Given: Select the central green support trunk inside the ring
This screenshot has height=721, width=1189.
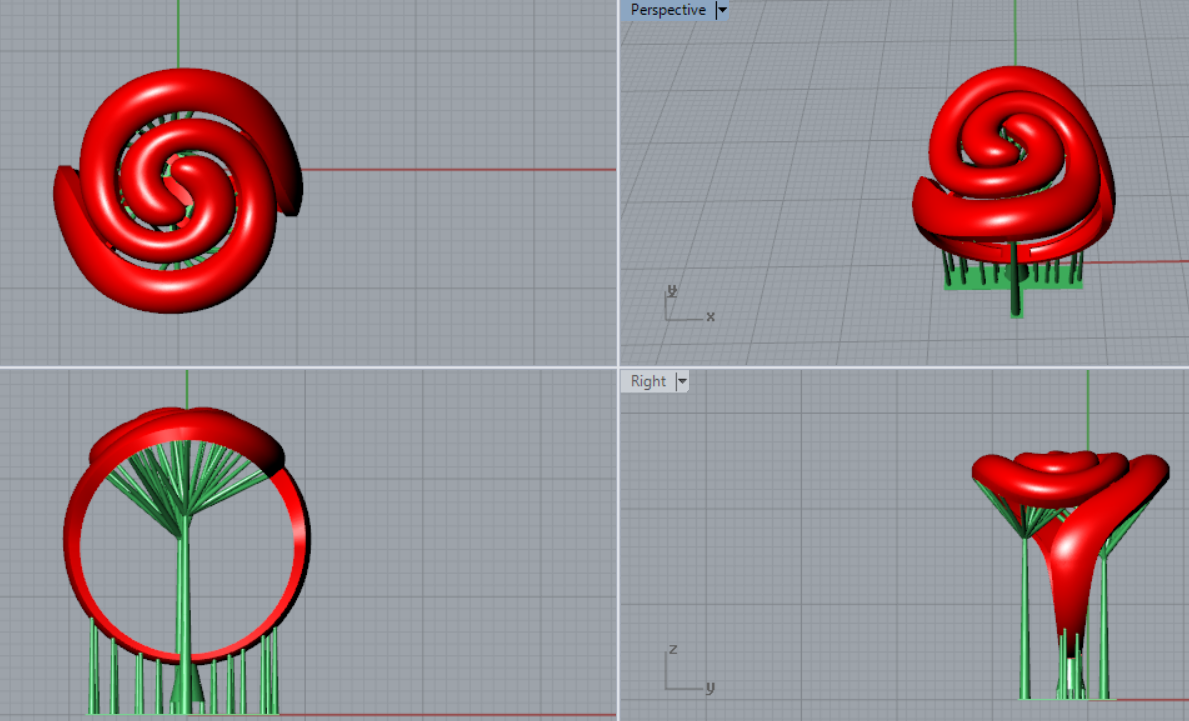Looking at the screenshot, I should click(183, 600).
